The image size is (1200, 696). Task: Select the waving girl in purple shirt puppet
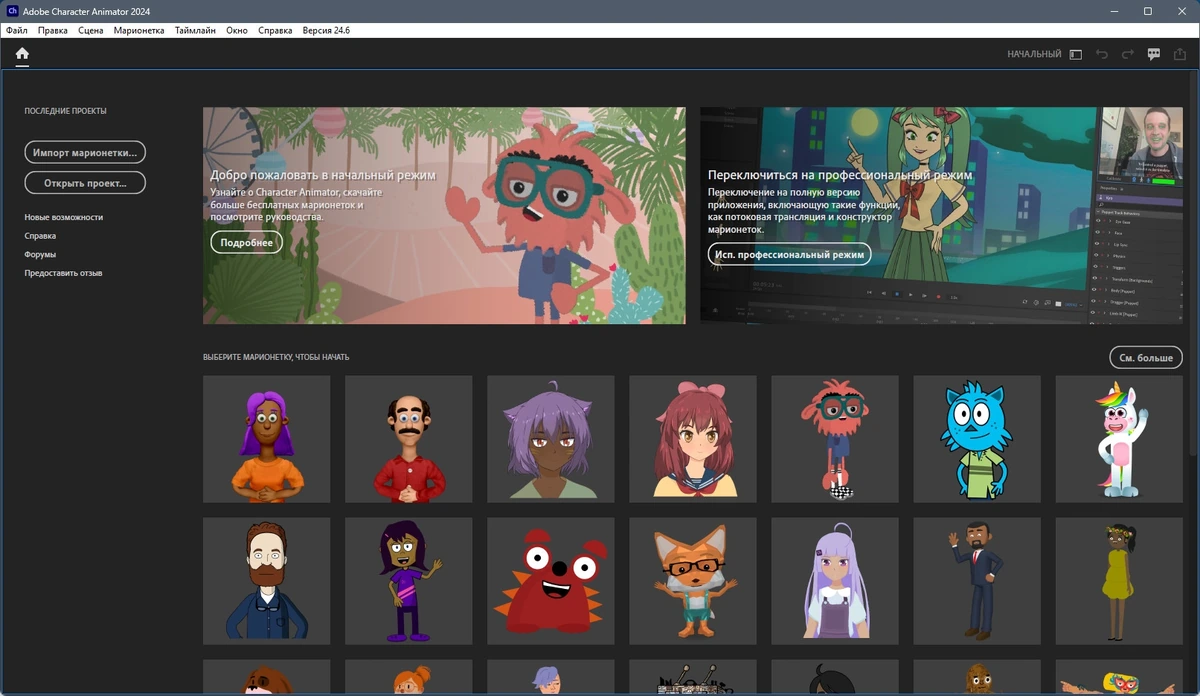point(409,581)
